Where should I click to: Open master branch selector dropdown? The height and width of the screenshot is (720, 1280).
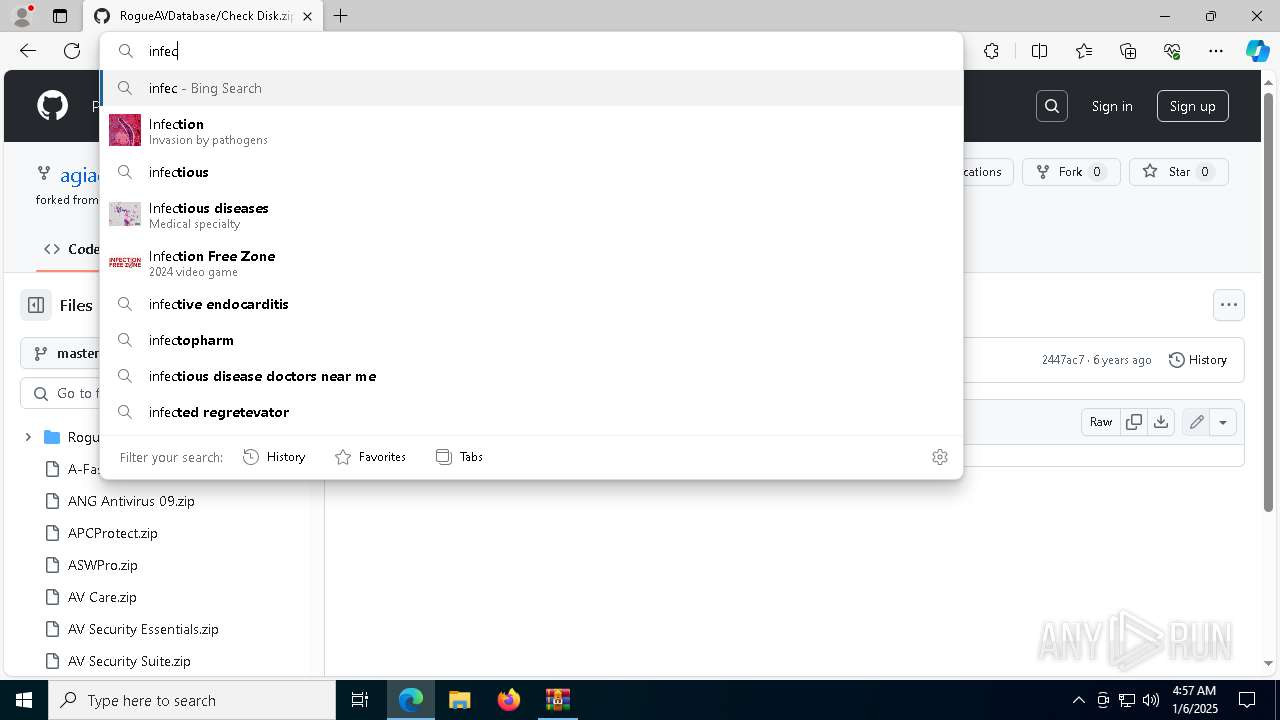click(62, 353)
